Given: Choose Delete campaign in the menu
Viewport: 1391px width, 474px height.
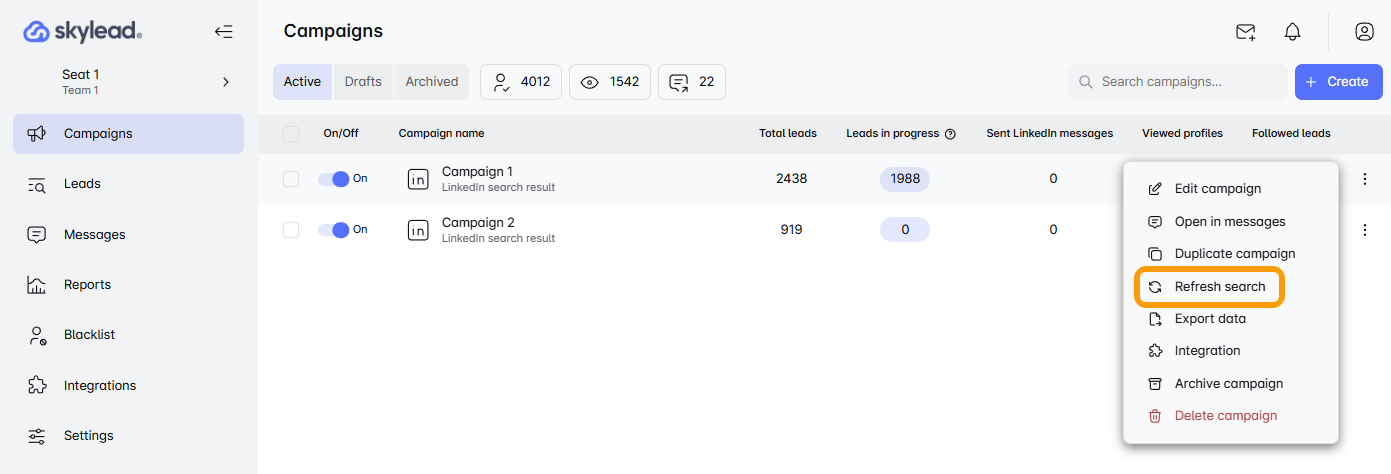Looking at the screenshot, I should click(x=1225, y=416).
